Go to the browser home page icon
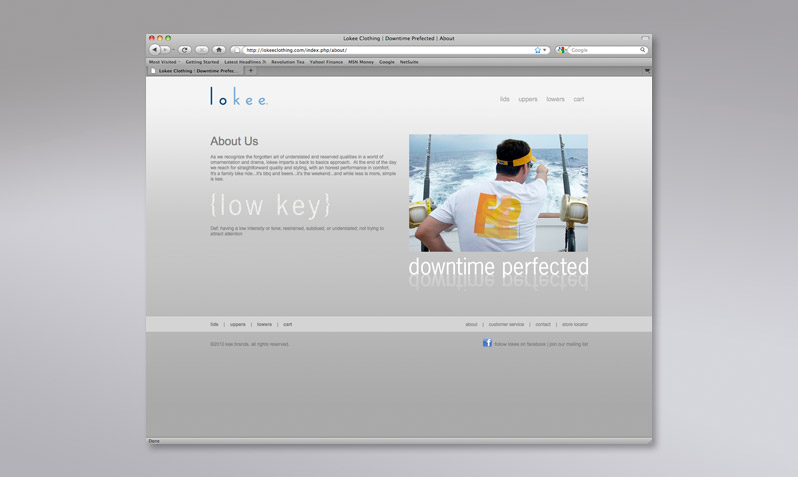Screen dimensions: 798x477 [219, 50]
